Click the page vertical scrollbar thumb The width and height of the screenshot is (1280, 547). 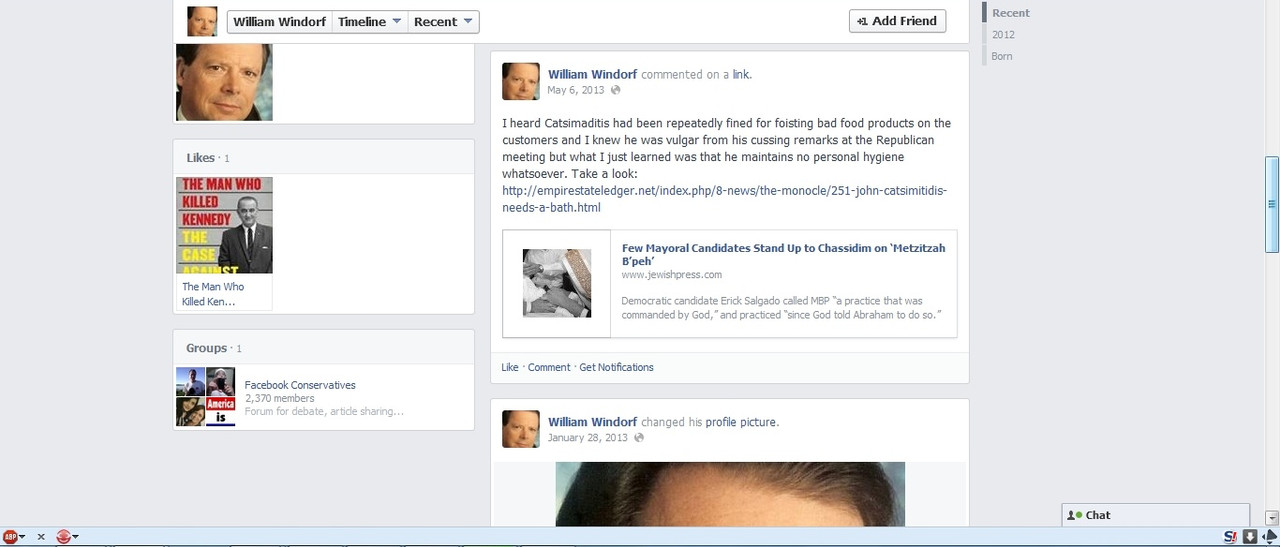click(x=1272, y=204)
